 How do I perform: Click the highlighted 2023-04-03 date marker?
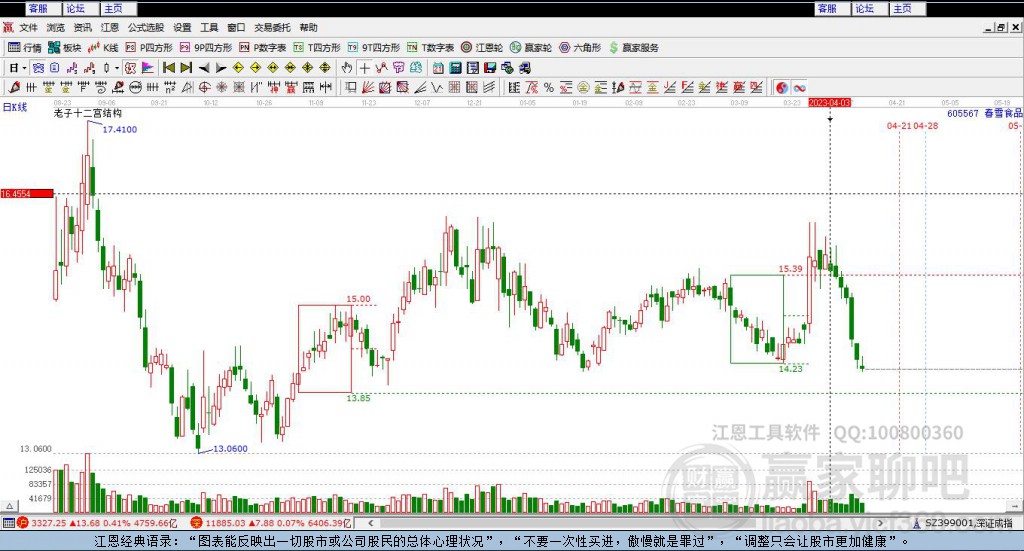click(829, 102)
